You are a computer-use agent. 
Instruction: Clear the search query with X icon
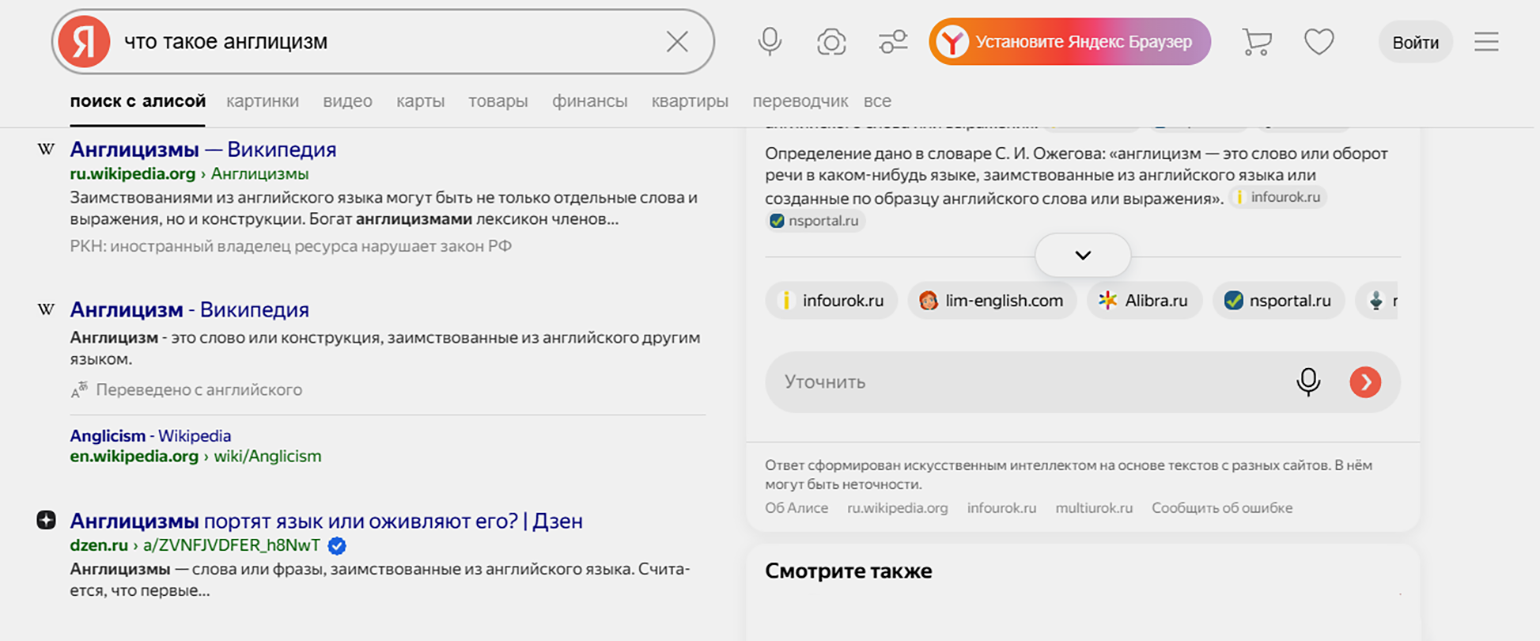pos(677,42)
